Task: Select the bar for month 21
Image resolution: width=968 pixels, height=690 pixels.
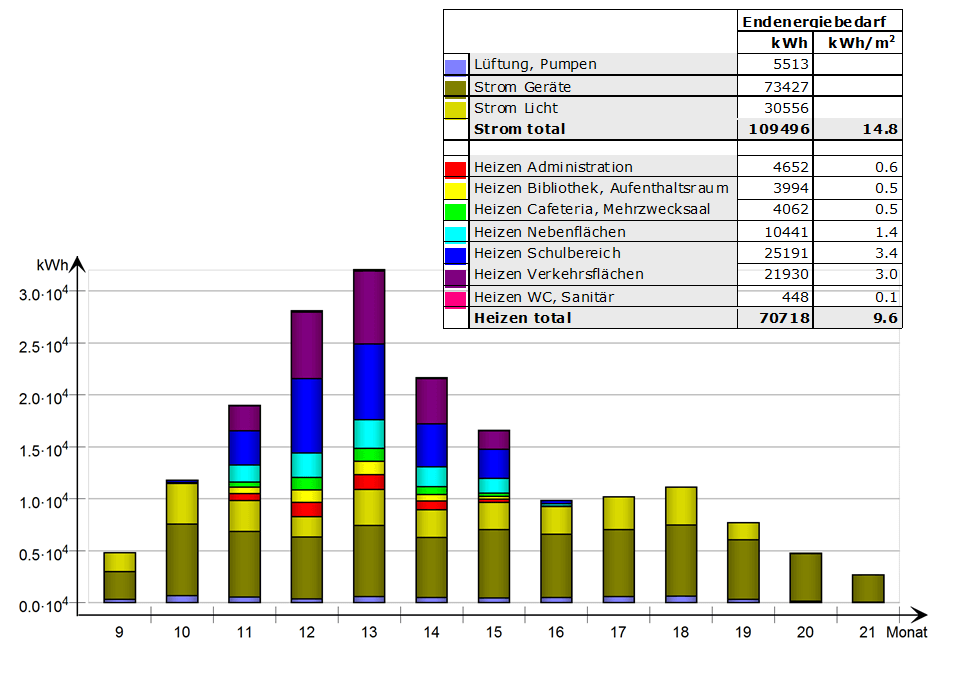Action: 868,588
